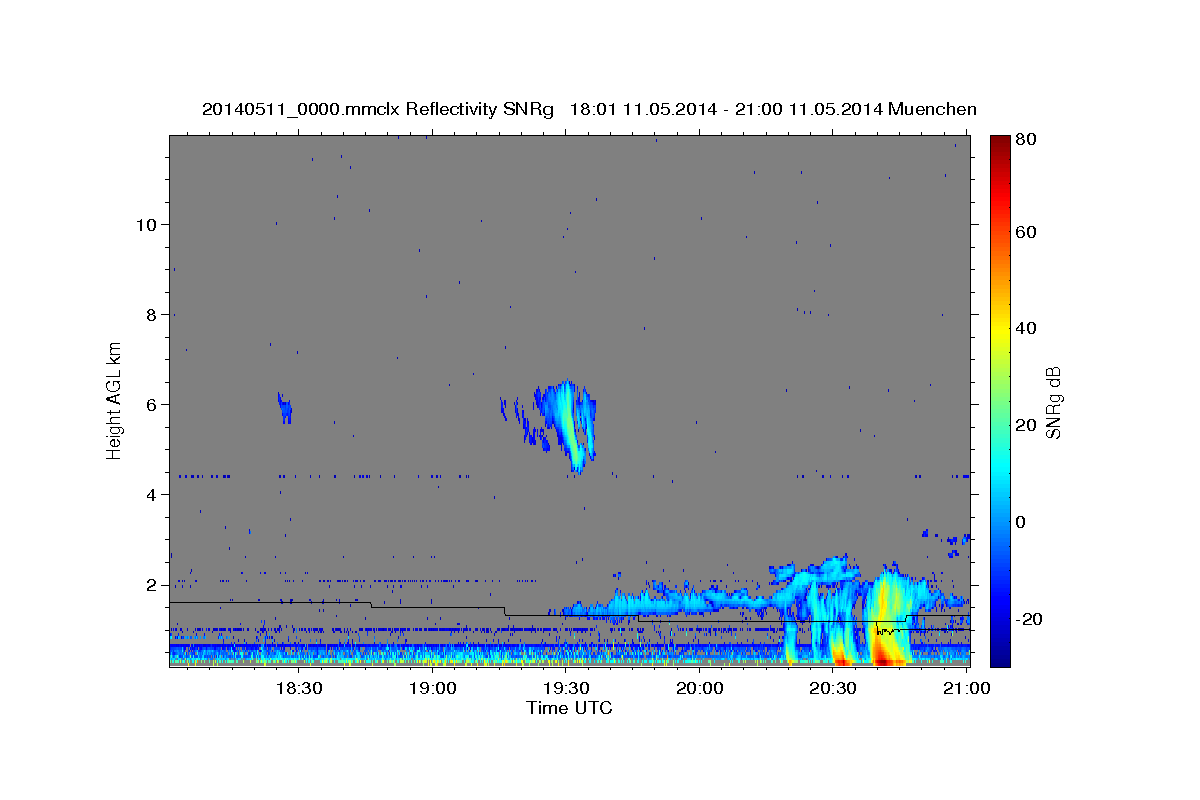Click the 19:30 time tick label

tap(565, 688)
